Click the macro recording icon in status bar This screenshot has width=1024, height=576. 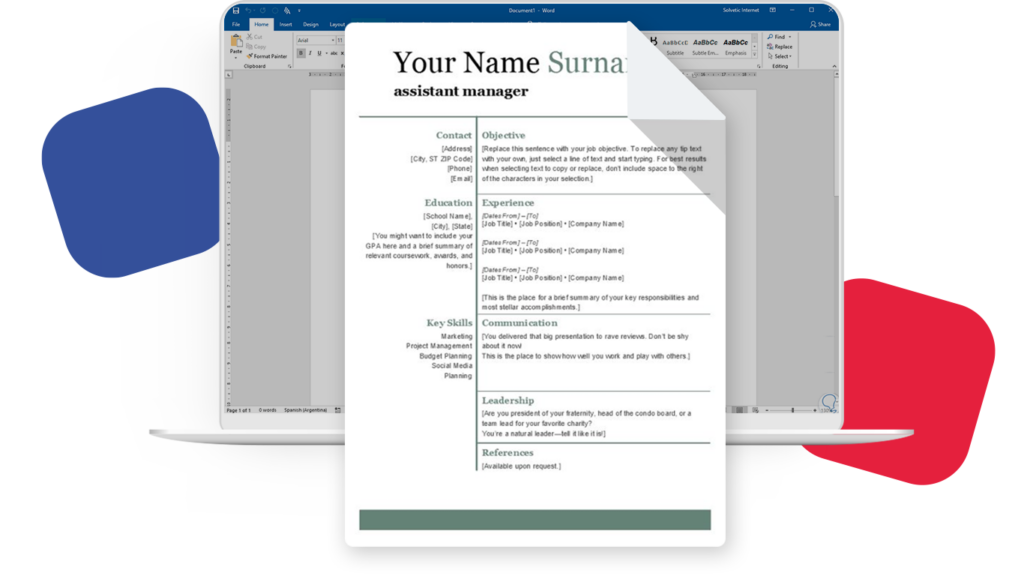pos(338,410)
